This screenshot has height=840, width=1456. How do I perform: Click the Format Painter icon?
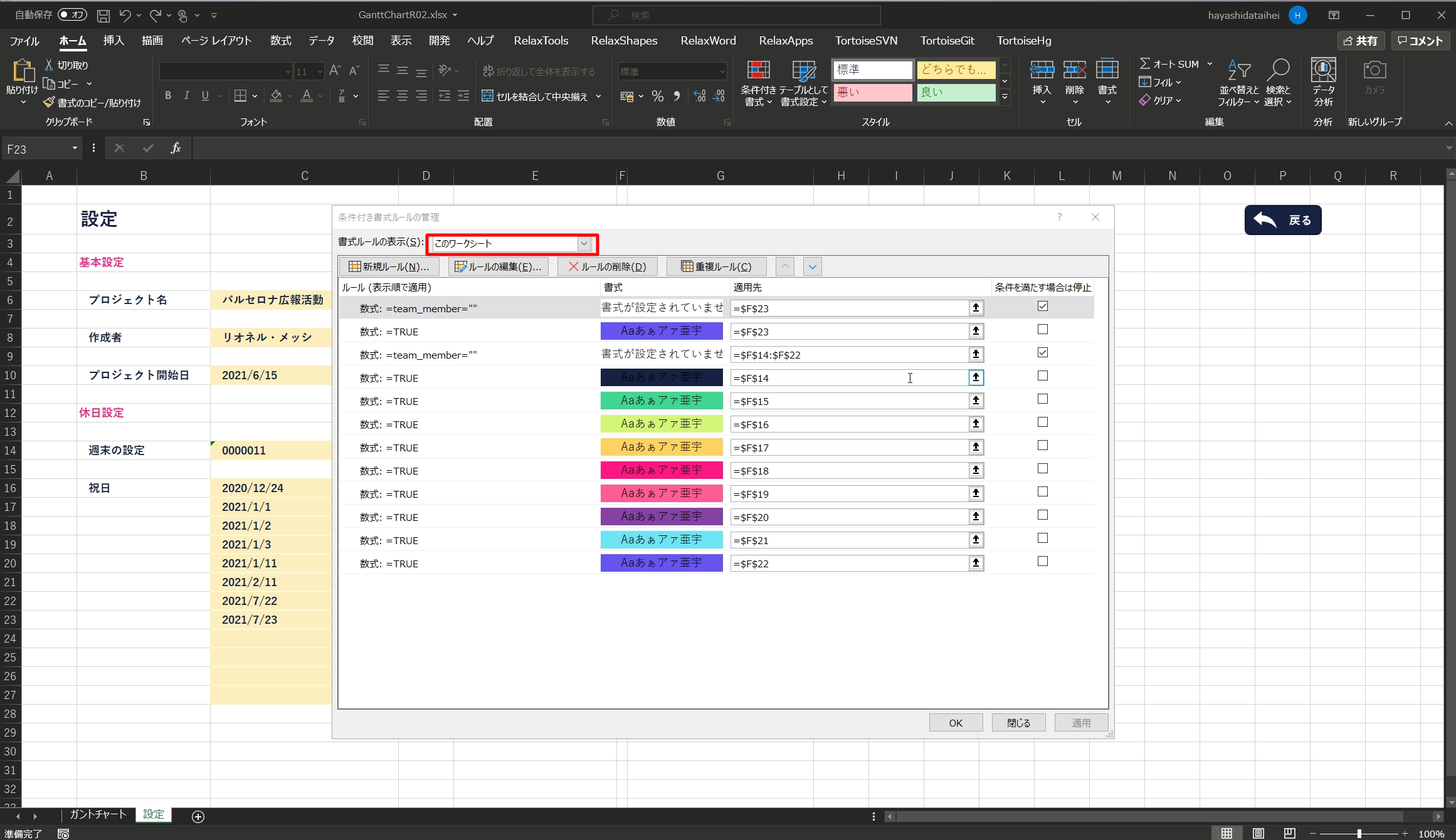[x=49, y=102]
